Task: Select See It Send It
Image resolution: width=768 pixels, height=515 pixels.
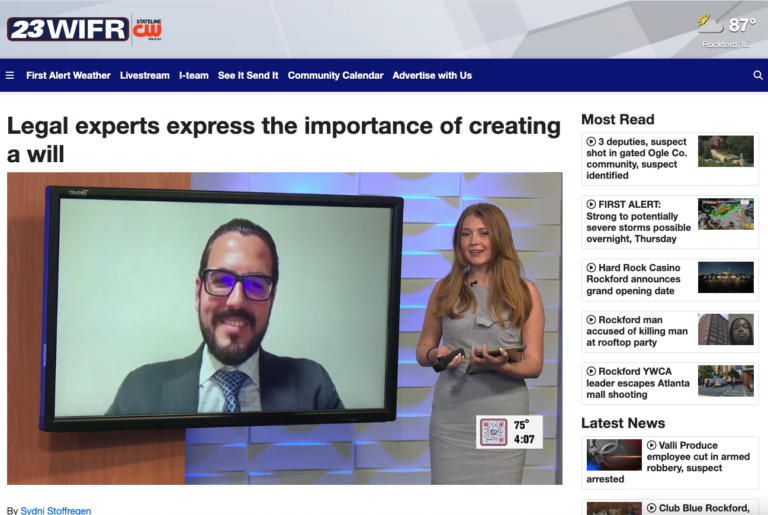Action: pos(248,76)
